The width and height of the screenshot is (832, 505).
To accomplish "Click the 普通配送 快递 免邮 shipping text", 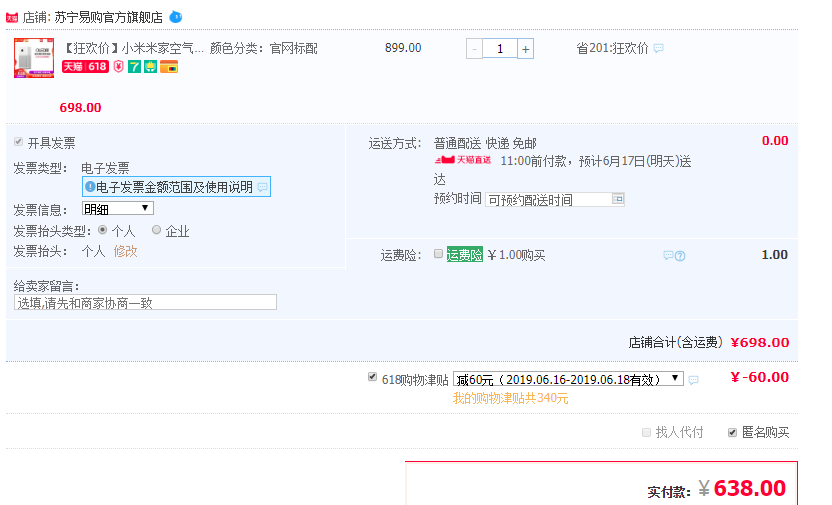I will [485, 143].
